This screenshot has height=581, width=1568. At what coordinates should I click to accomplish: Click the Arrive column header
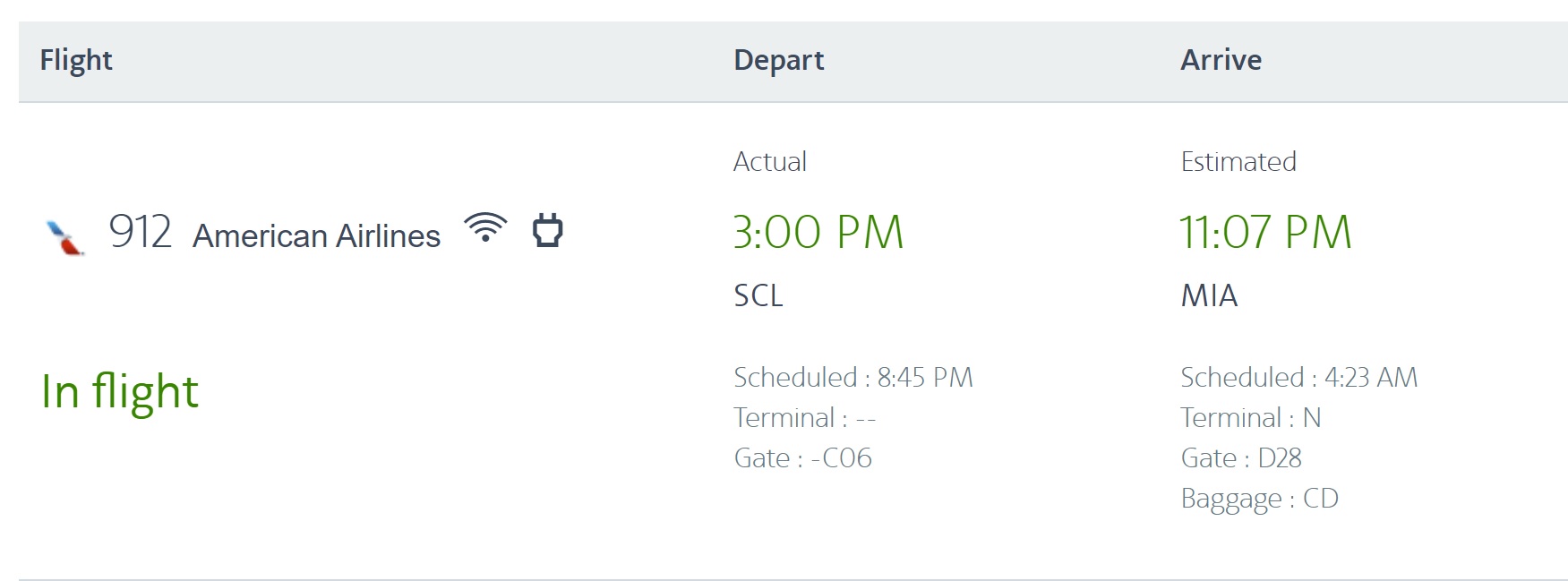click(1221, 60)
